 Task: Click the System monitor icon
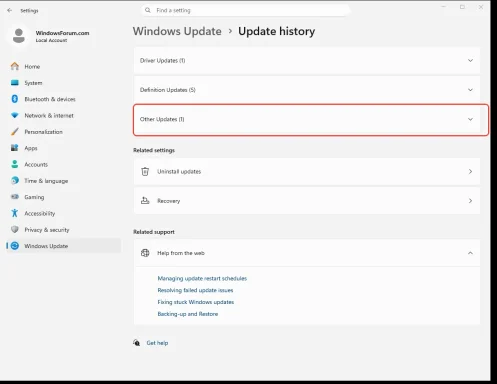point(15,83)
